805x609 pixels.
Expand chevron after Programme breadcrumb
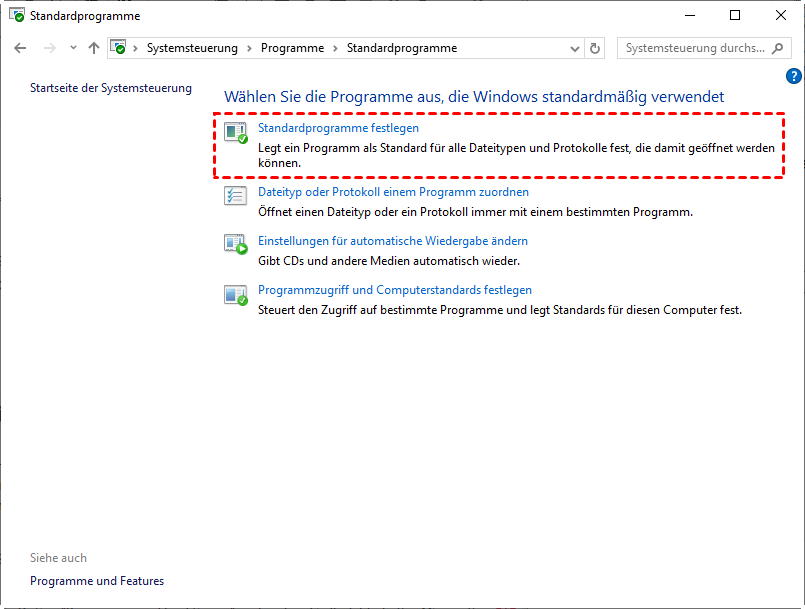(x=335, y=48)
